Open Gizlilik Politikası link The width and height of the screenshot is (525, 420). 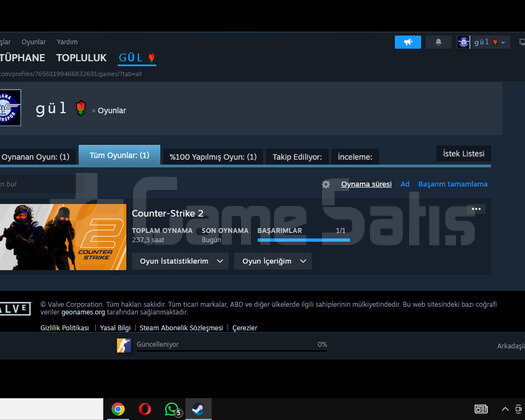click(x=65, y=328)
